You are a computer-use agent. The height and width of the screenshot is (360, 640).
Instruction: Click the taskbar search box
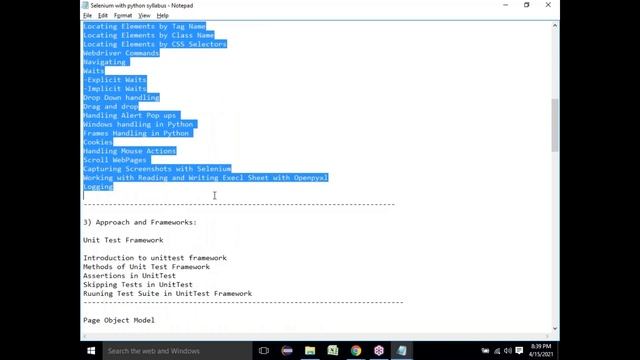click(x=177, y=351)
